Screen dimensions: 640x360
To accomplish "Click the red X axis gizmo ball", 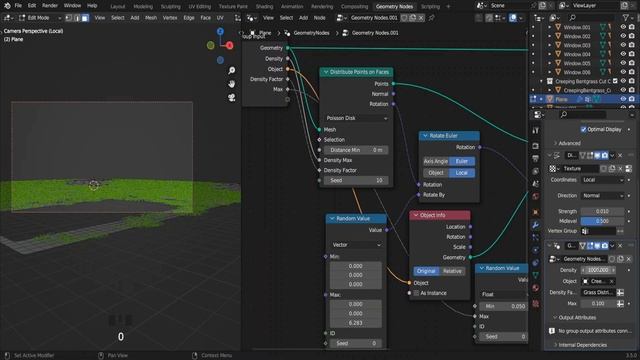I will click(x=230, y=45).
